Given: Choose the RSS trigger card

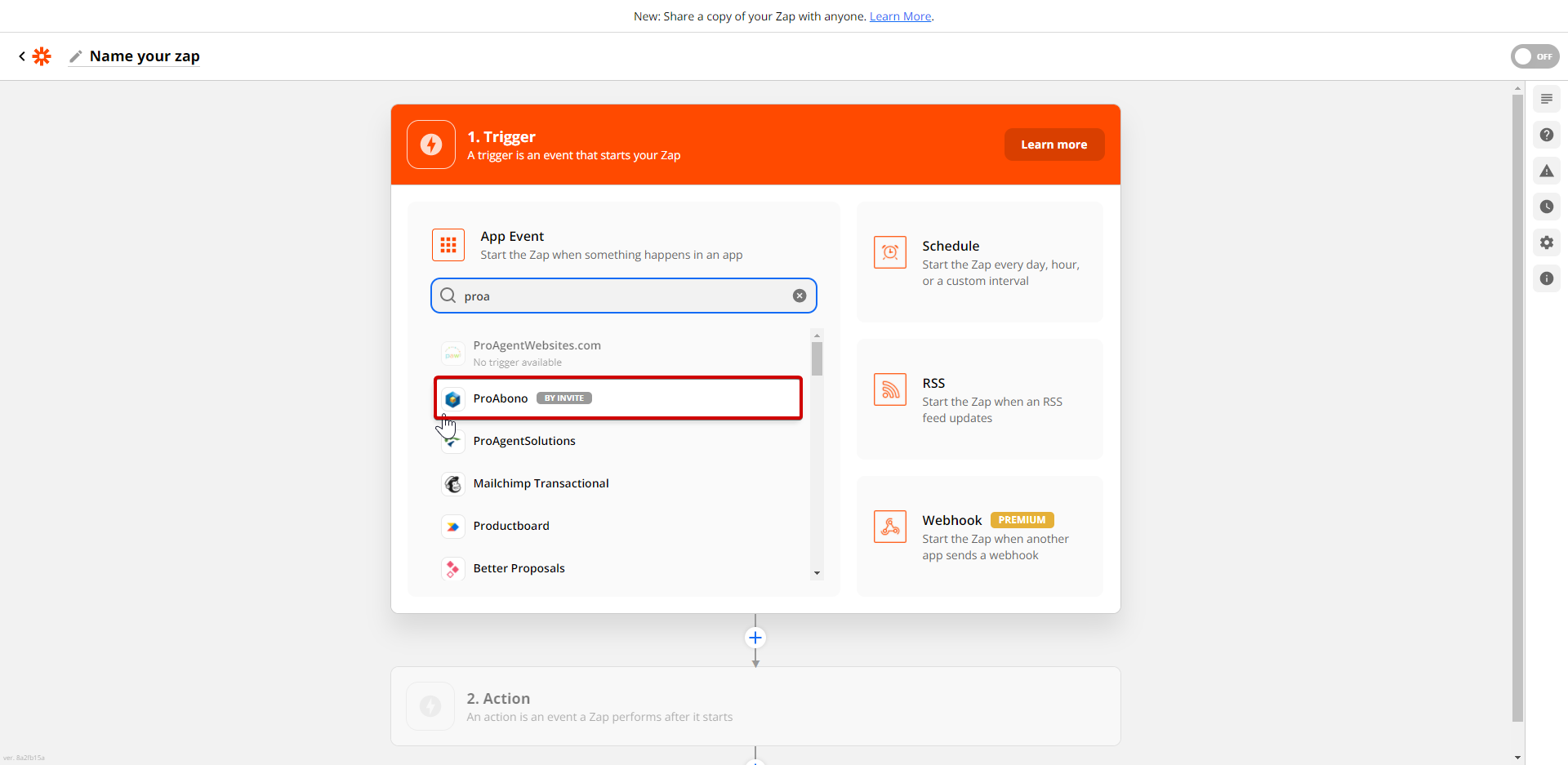Looking at the screenshot, I should click(x=980, y=399).
